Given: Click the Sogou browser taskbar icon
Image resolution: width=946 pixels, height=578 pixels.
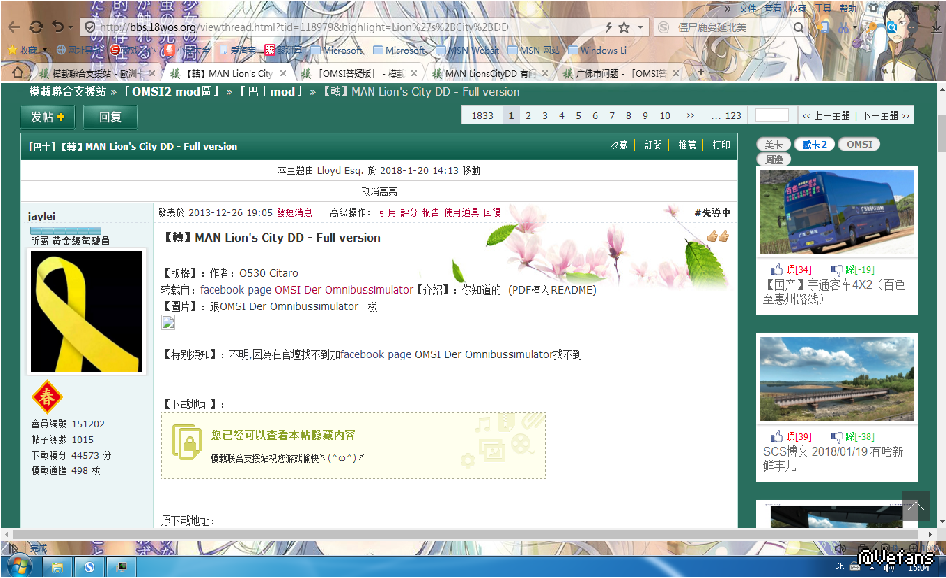Looking at the screenshot, I should click(89, 567).
